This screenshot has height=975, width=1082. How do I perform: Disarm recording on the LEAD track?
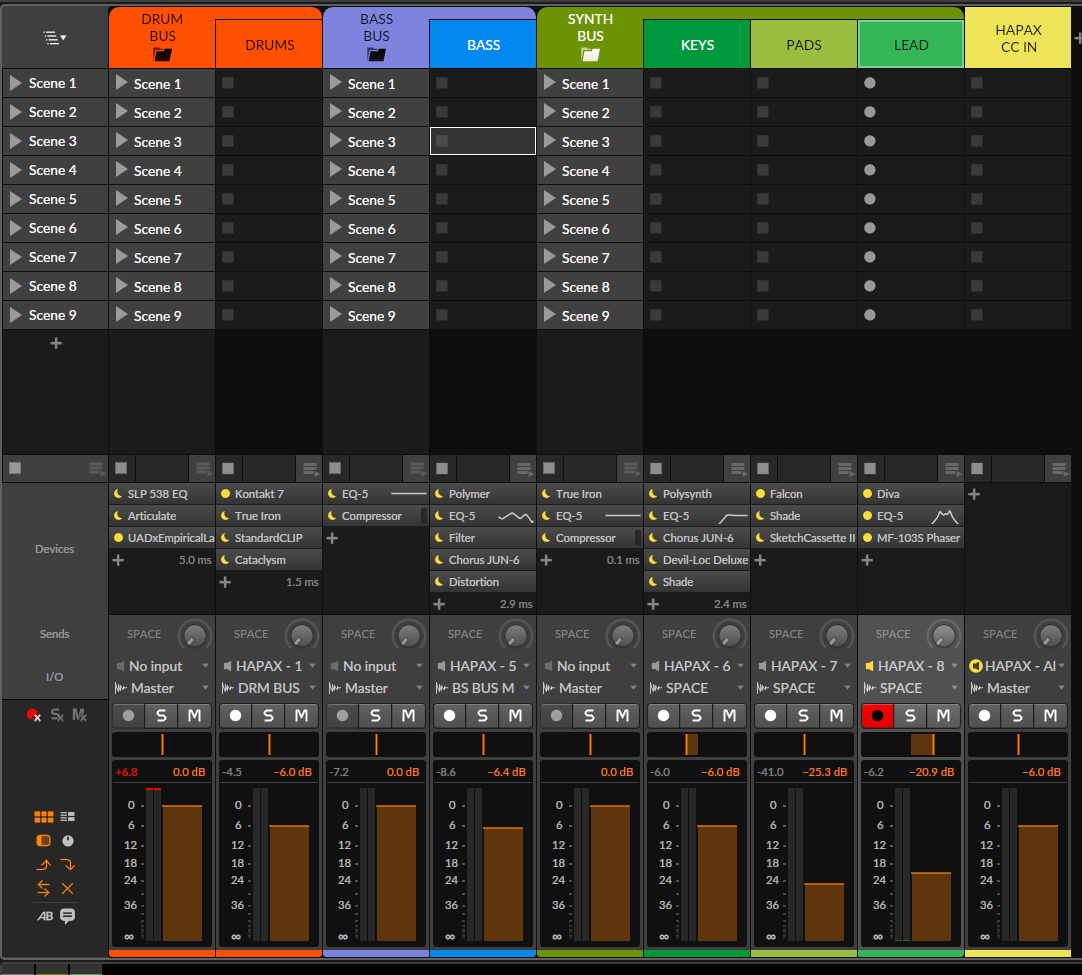pos(877,716)
